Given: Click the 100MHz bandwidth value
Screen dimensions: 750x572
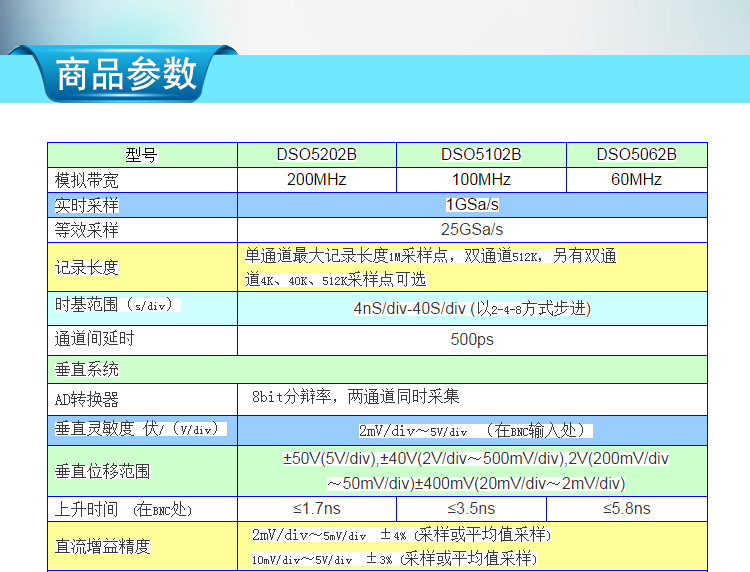Looking at the screenshot, I should coord(481,180).
